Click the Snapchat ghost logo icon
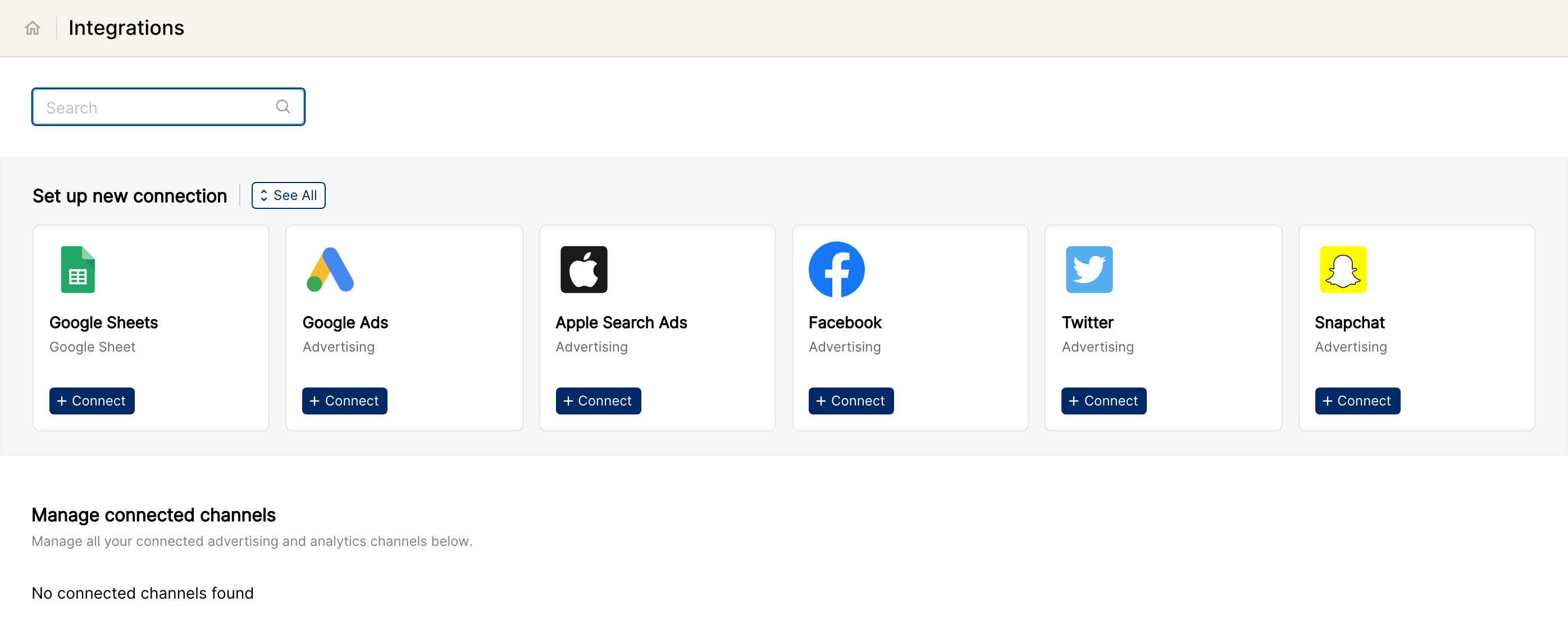The height and width of the screenshot is (629, 1568). pyautogui.click(x=1343, y=270)
